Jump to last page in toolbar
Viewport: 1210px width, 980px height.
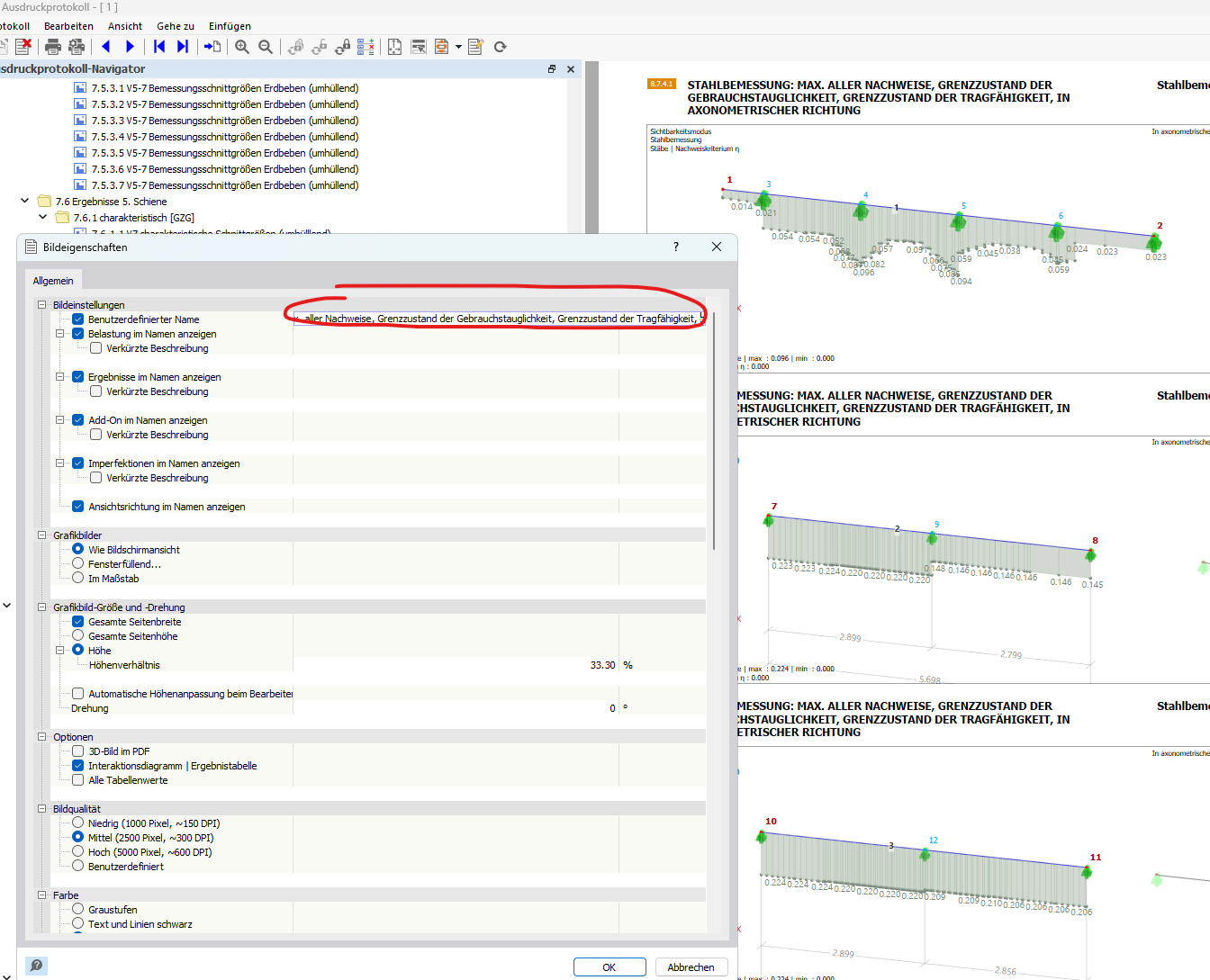pos(183,47)
